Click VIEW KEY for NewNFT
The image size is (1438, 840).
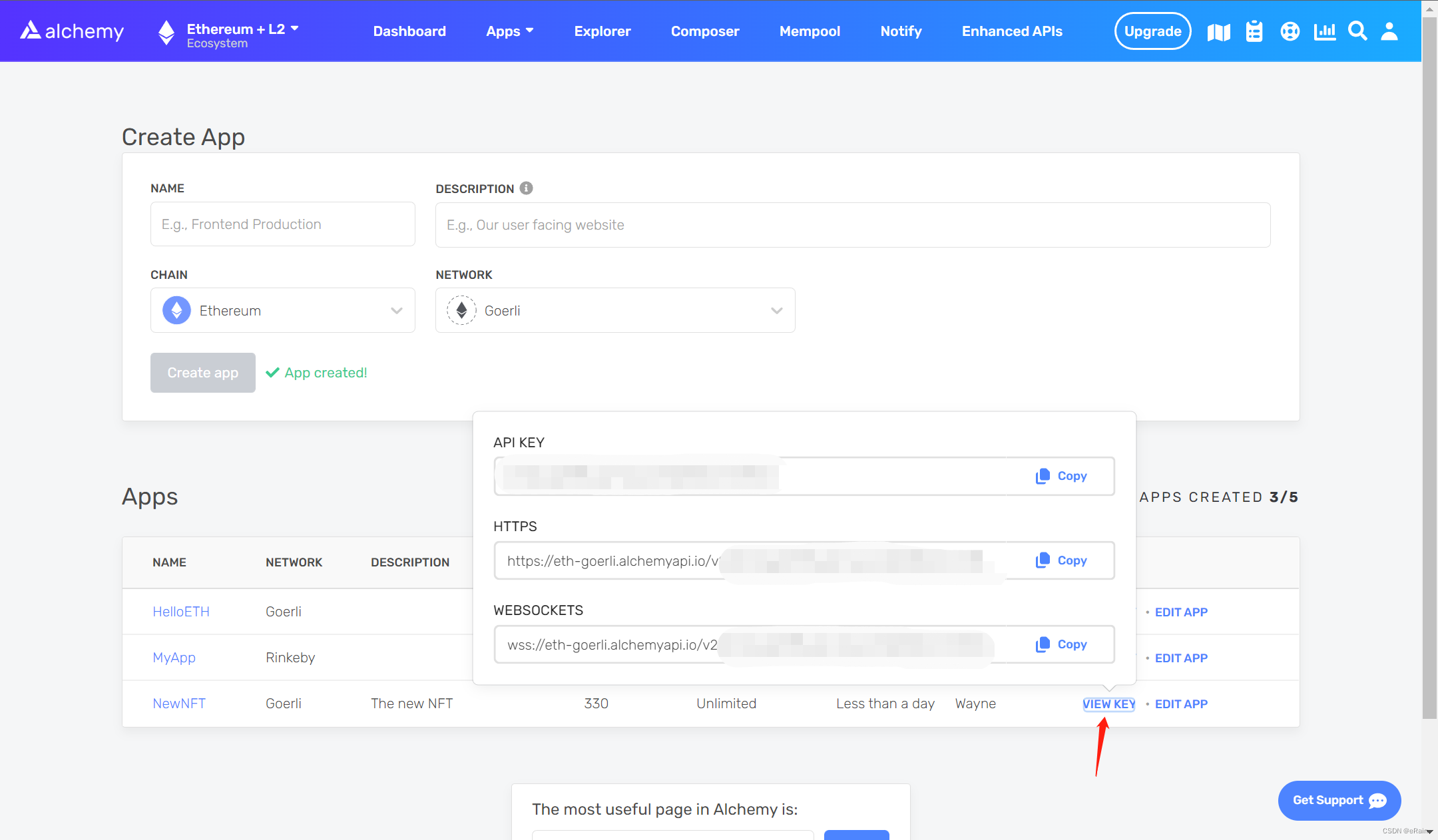[x=1109, y=704]
